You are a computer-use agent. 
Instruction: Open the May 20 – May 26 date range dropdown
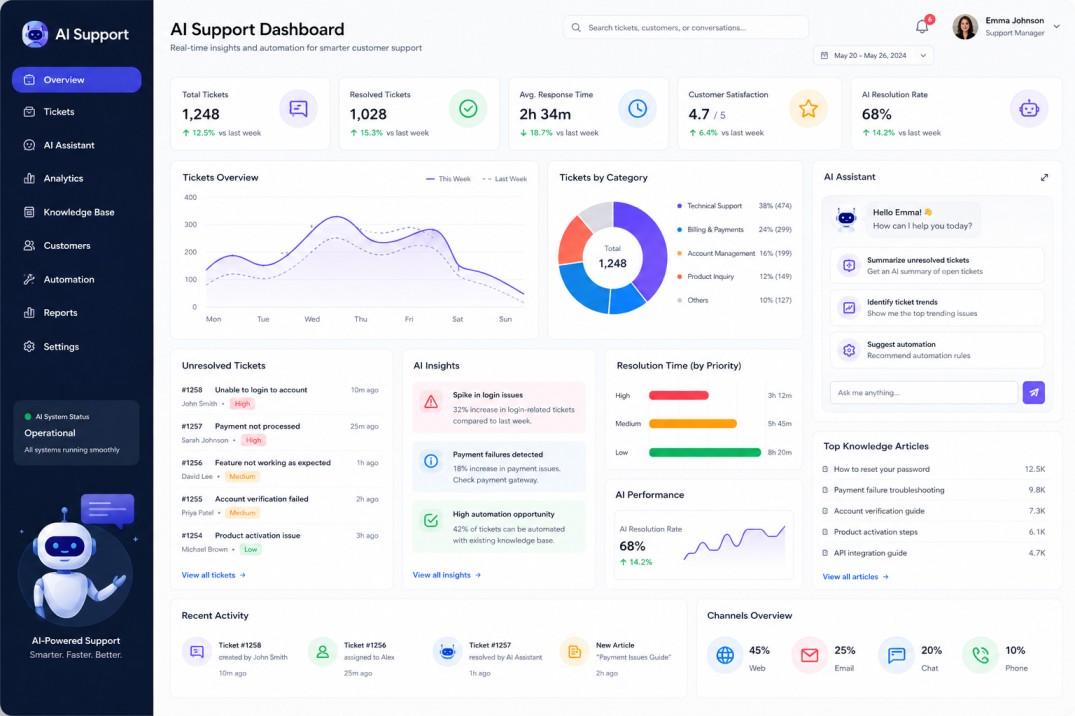pyautogui.click(x=873, y=56)
